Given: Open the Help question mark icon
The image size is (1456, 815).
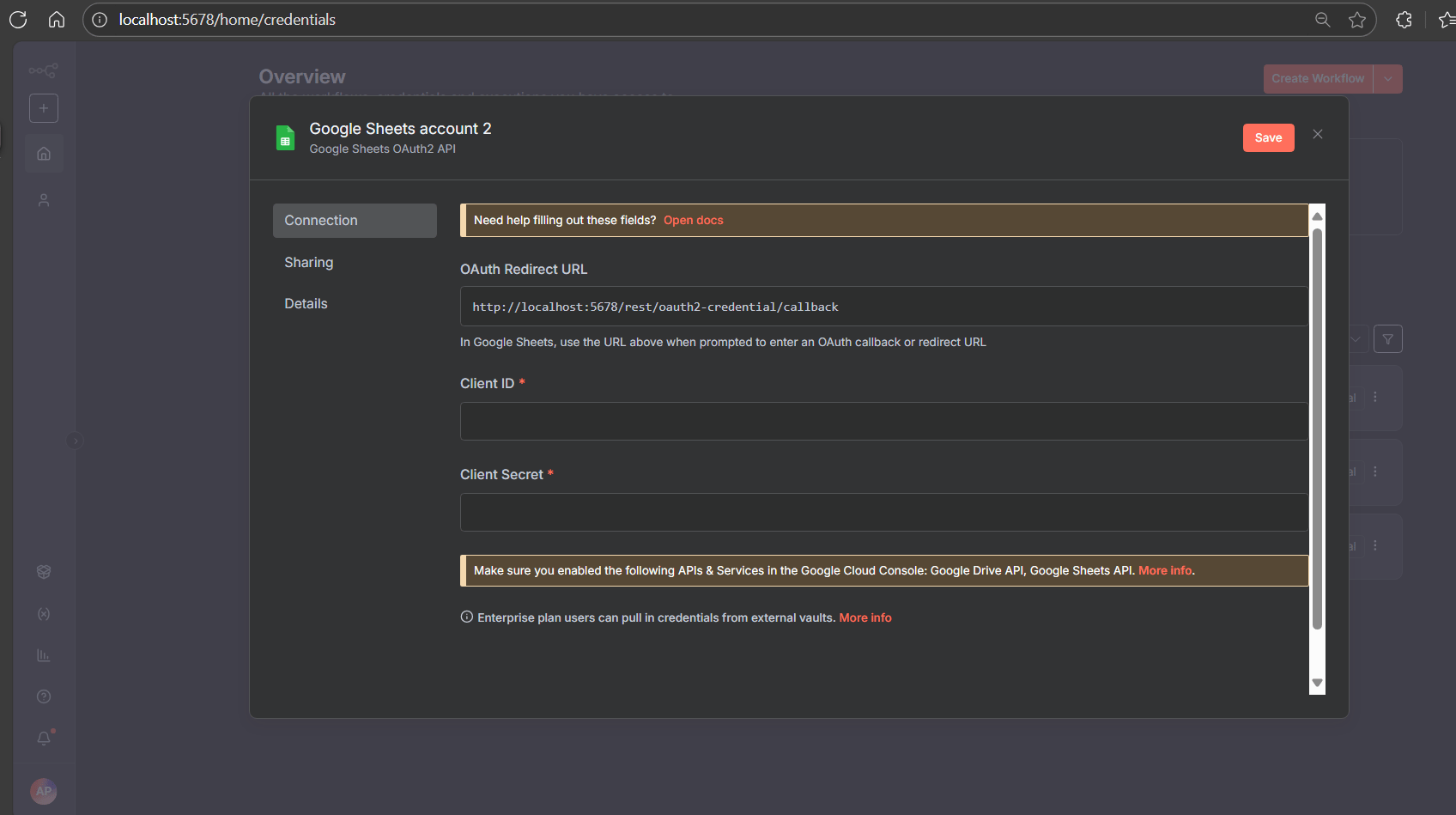Looking at the screenshot, I should [x=44, y=696].
